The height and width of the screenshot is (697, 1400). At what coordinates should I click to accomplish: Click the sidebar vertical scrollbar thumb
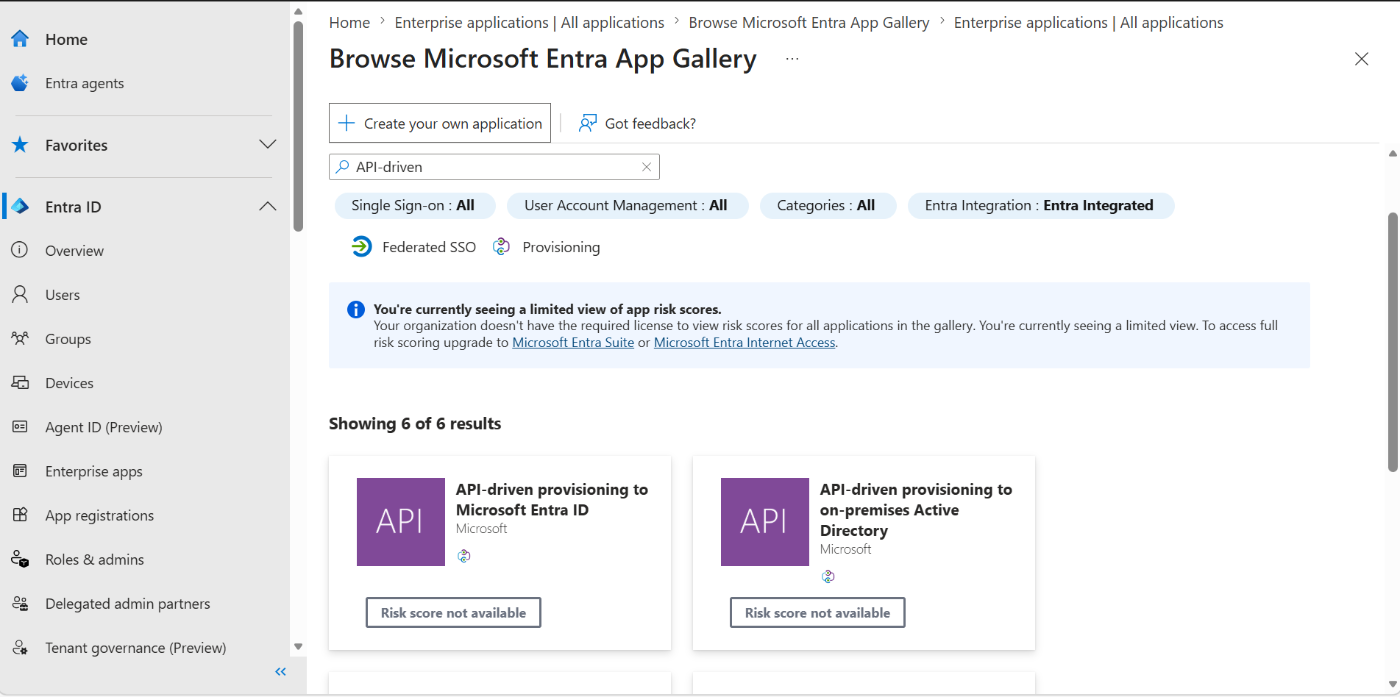click(x=298, y=127)
